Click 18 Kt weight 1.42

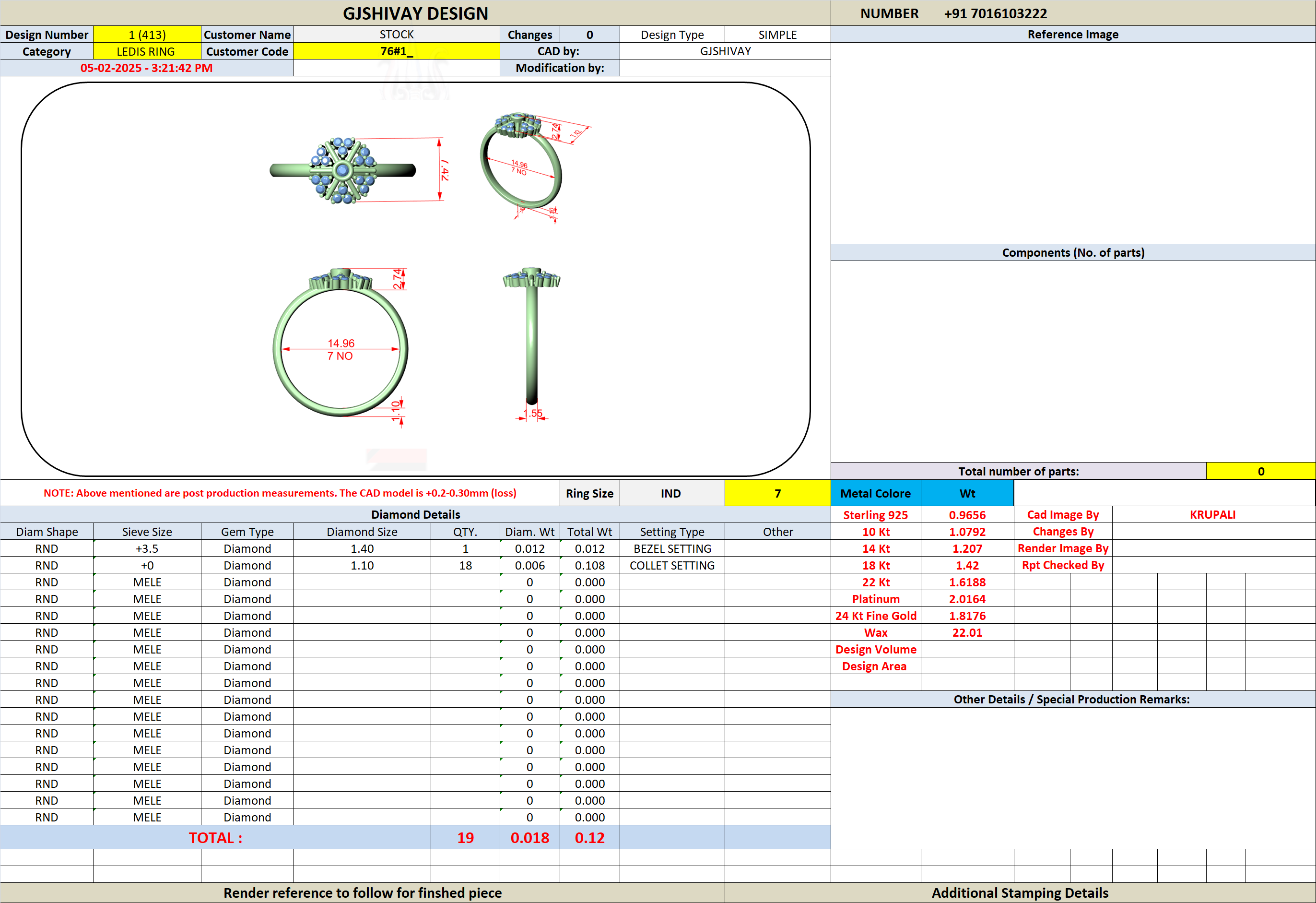967,565
